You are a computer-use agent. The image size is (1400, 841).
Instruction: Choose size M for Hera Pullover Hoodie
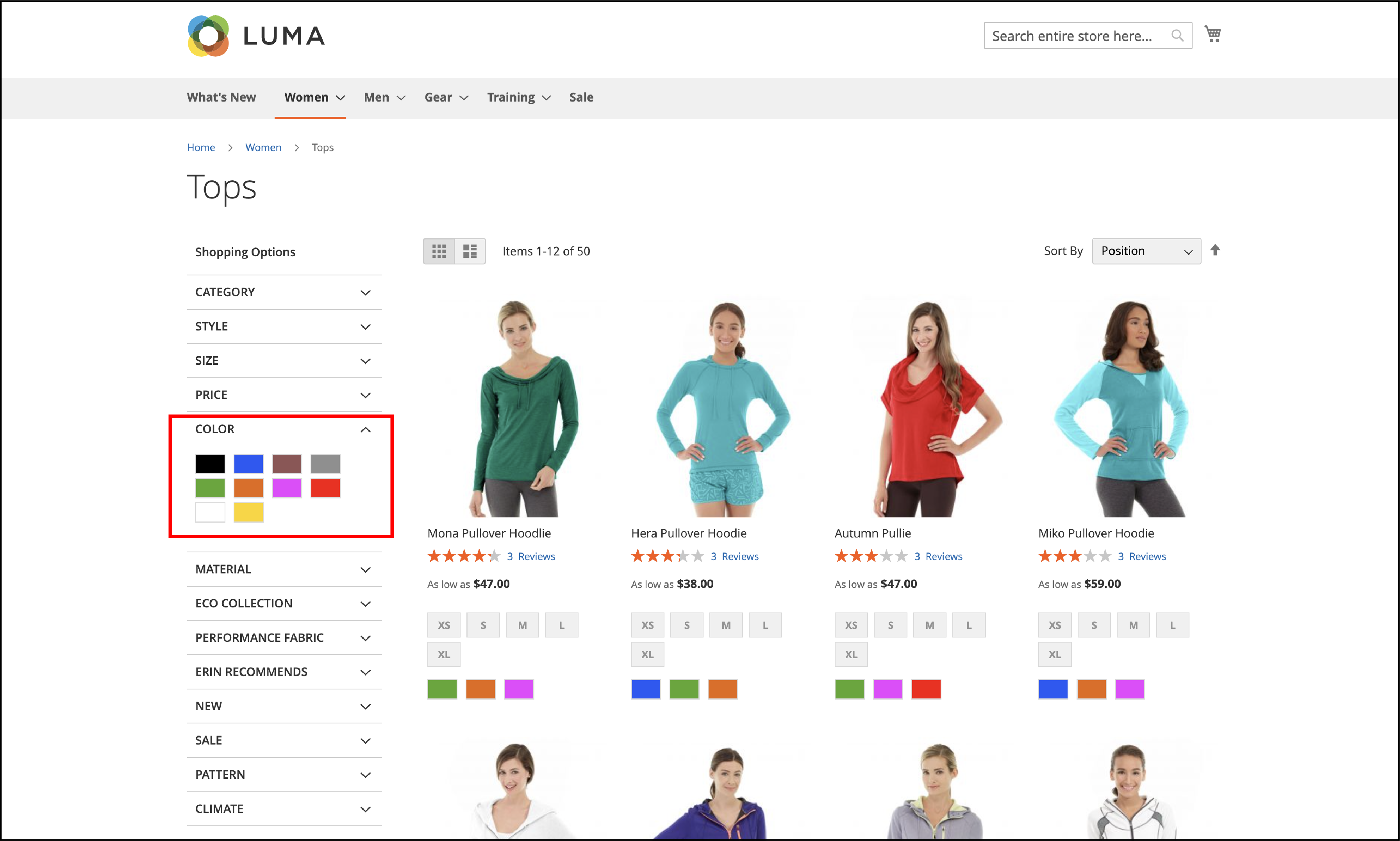726,625
